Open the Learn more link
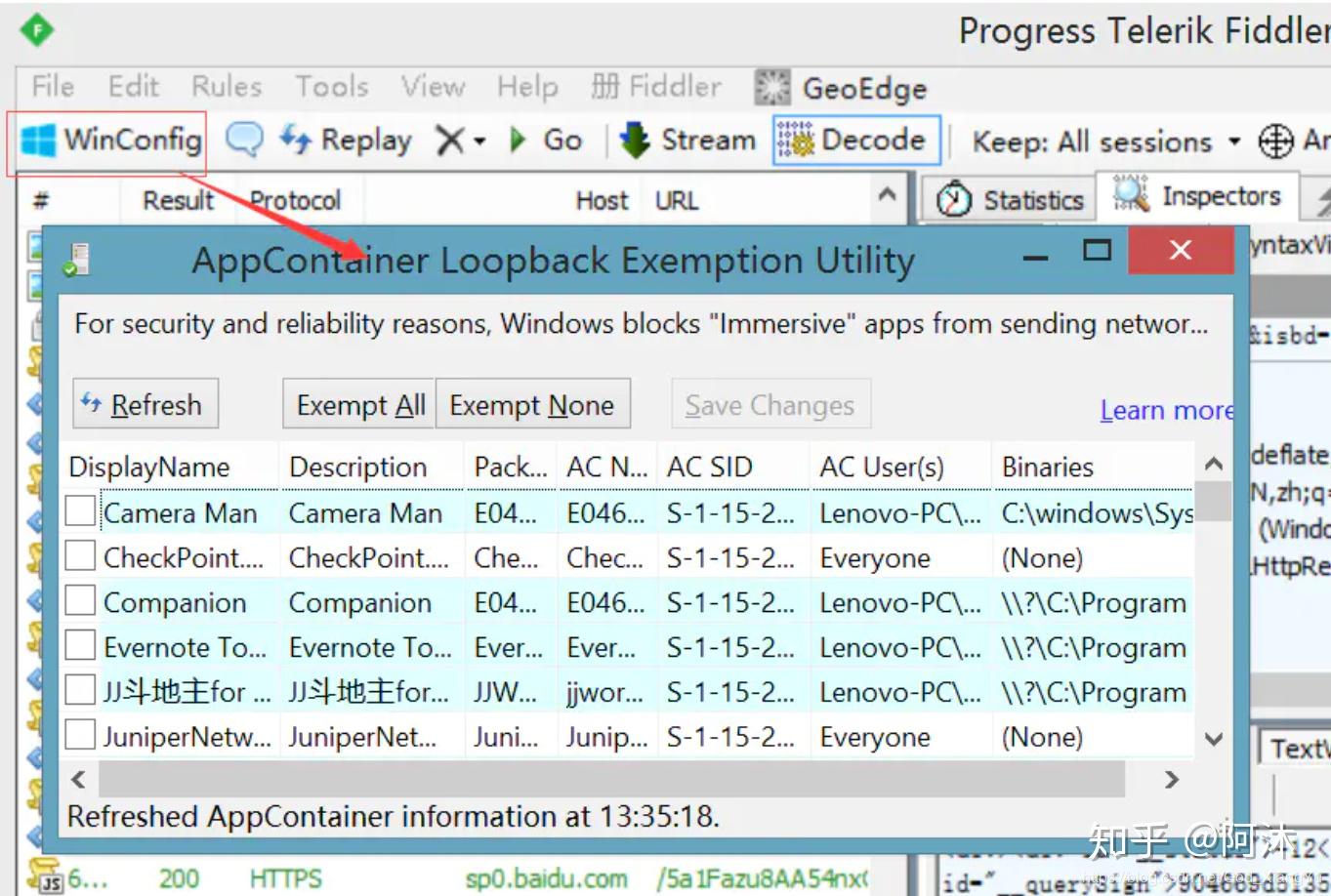The height and width of the screenshot is (896, 1331). 1167,410
